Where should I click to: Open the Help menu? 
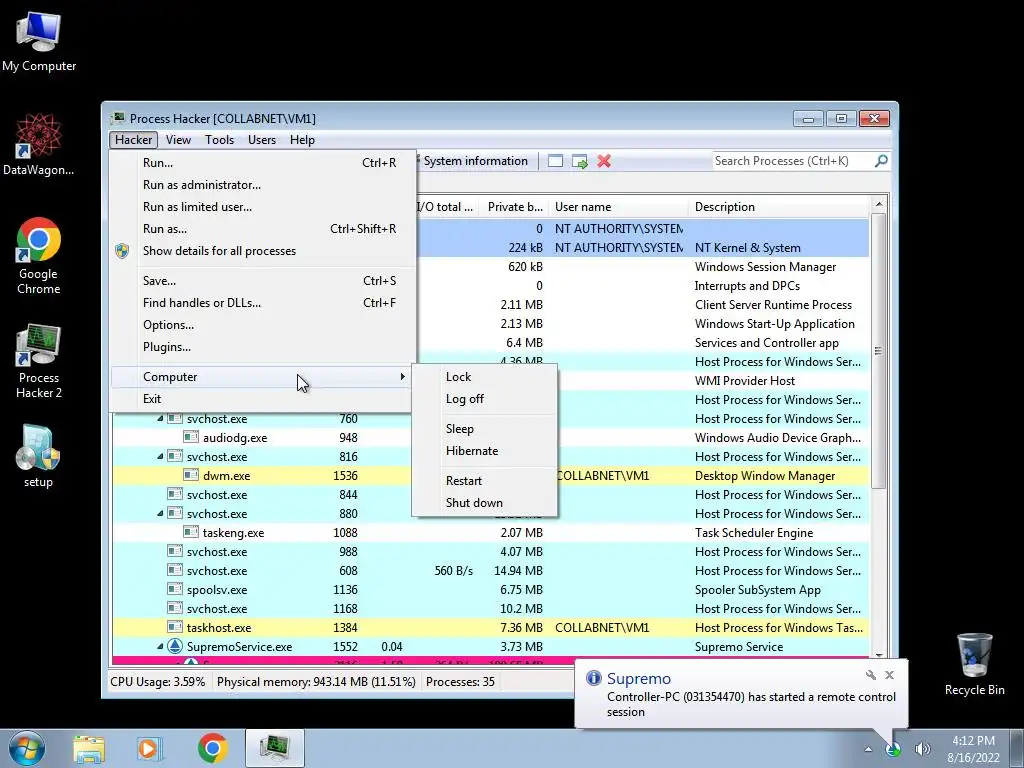(x=302, y=140)
